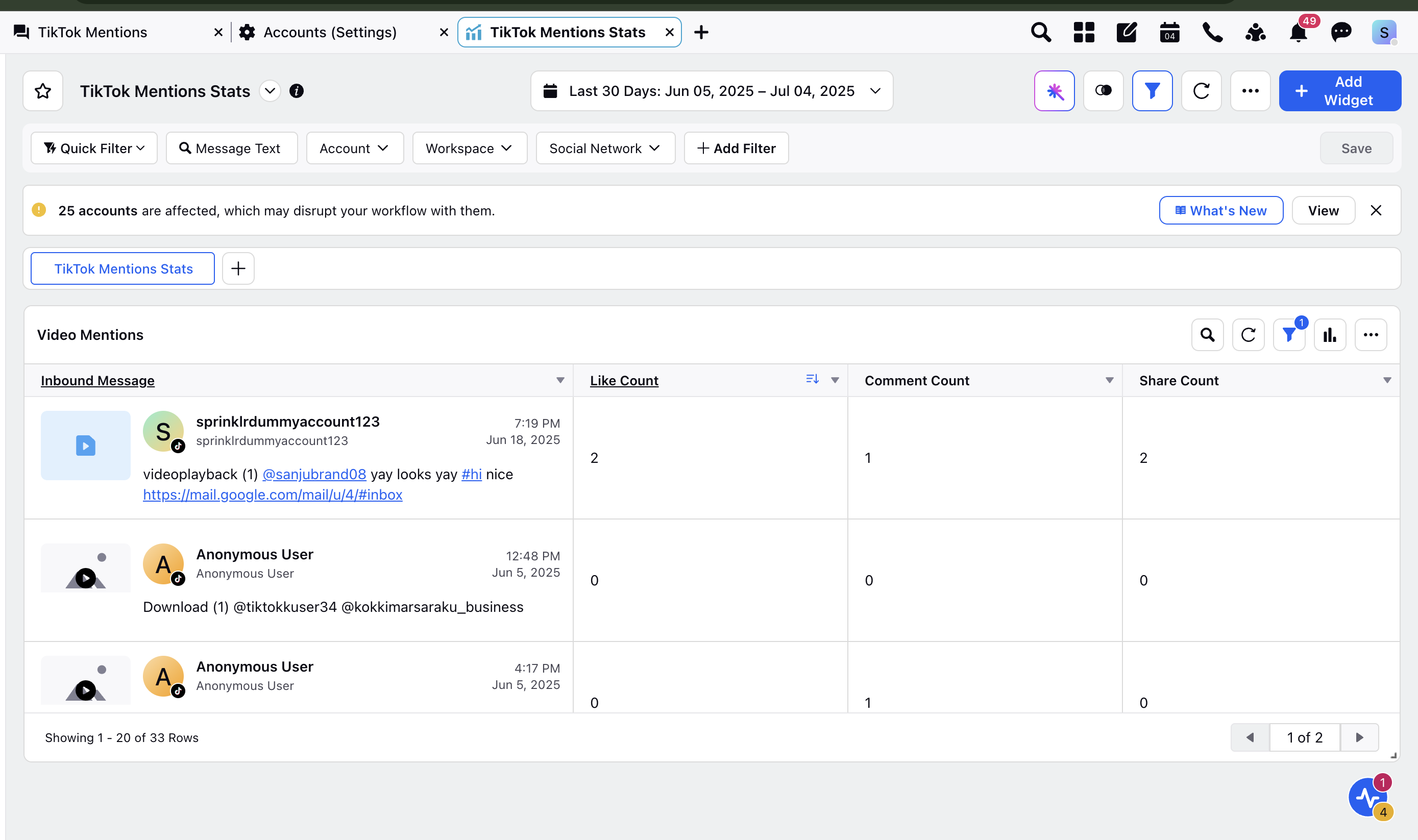Open dashboard more options ellipsis
Screen dimensions: 1418x840
point(1250,90)
